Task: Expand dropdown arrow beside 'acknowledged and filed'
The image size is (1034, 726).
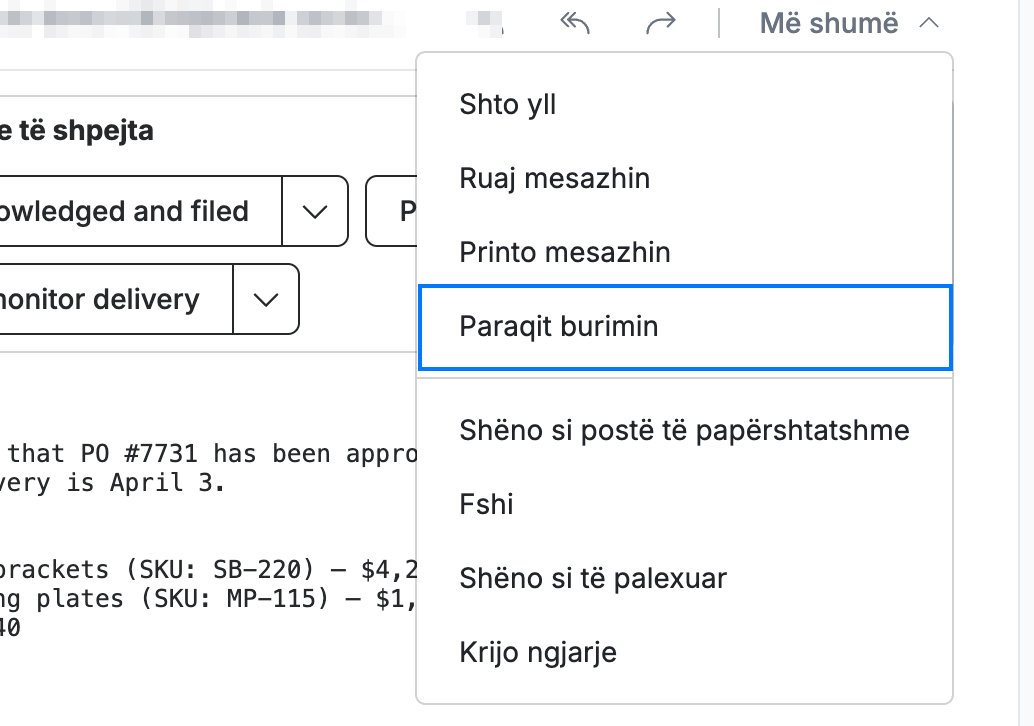Action: pyautogui.click(x=315, y=211)
